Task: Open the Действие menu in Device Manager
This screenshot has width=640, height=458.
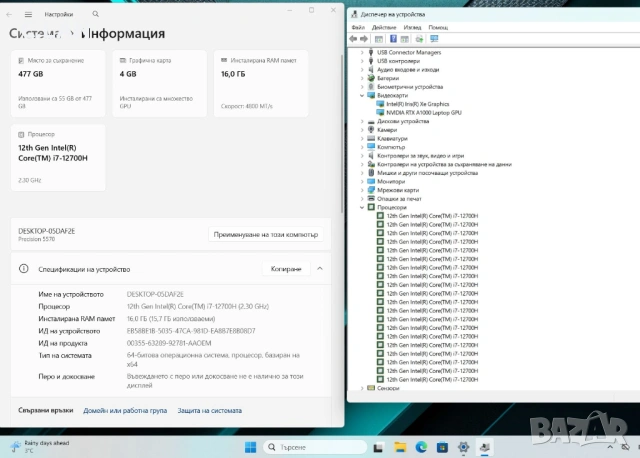Action: 384,27
